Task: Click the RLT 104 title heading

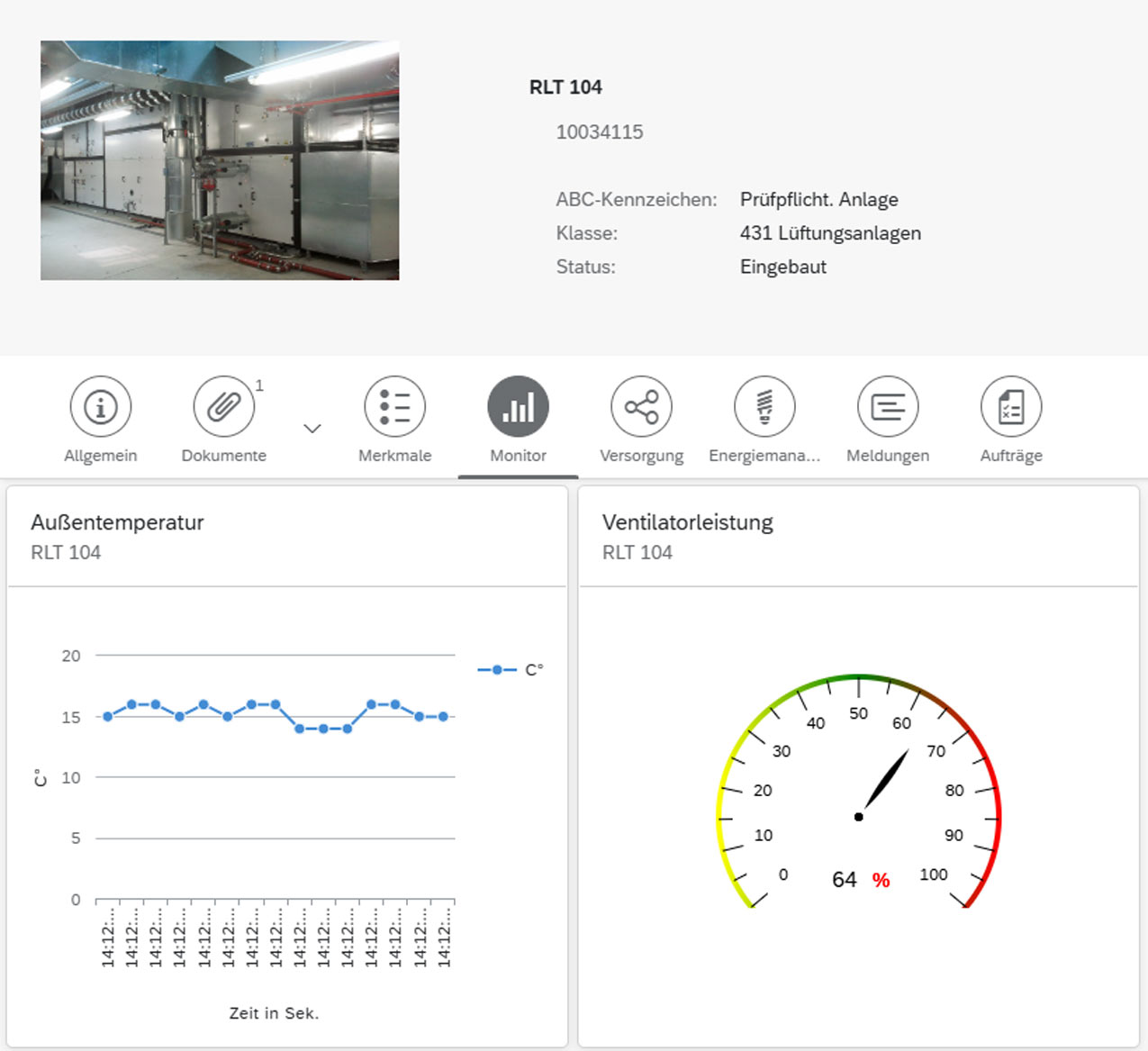Action: click(x=565, y=87)
